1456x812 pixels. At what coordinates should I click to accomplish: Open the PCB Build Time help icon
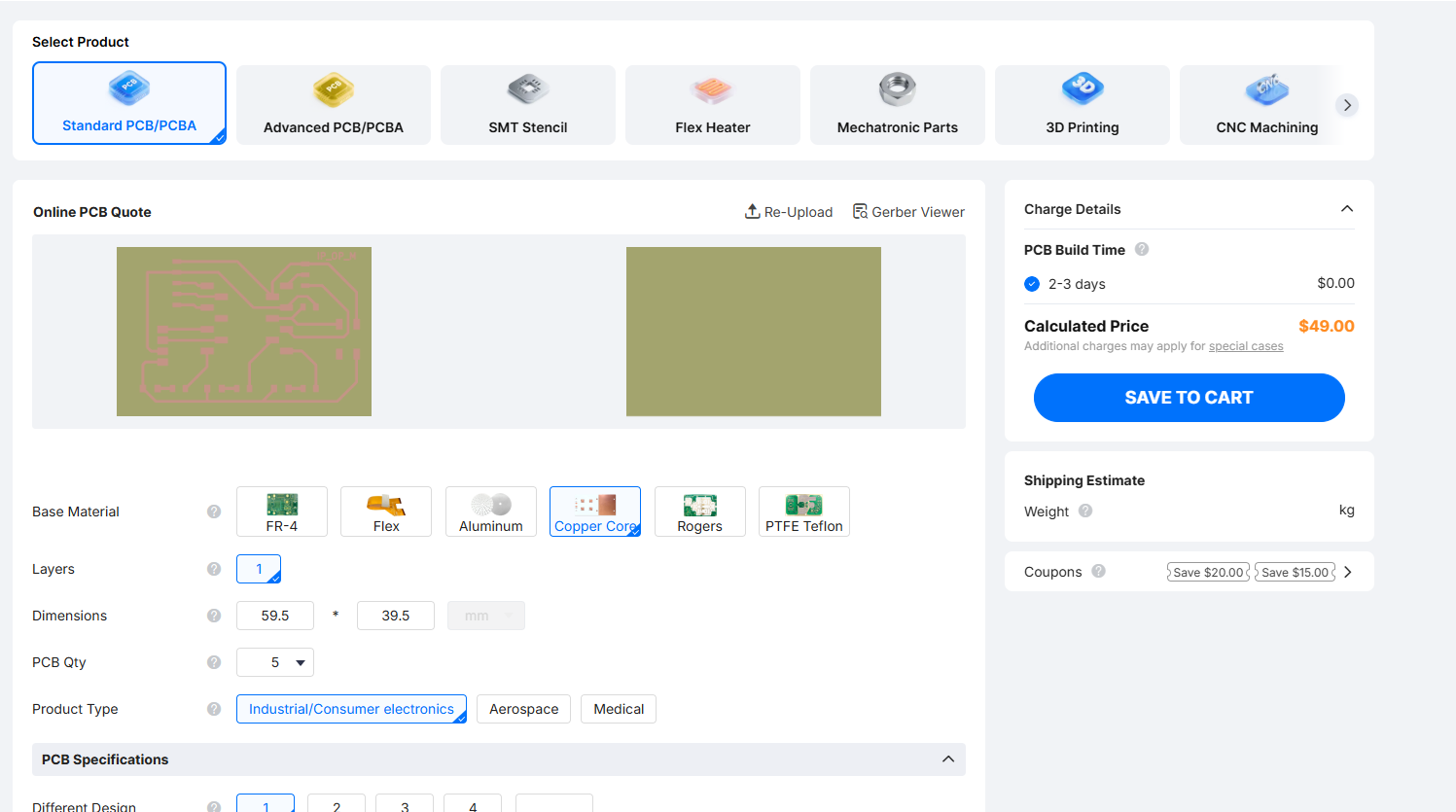coord(1142,249)
